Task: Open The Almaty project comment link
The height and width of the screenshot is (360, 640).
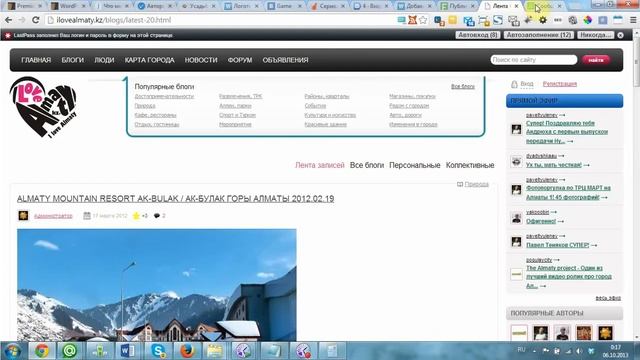Action: pyautogui.click(x=569, y=277)
